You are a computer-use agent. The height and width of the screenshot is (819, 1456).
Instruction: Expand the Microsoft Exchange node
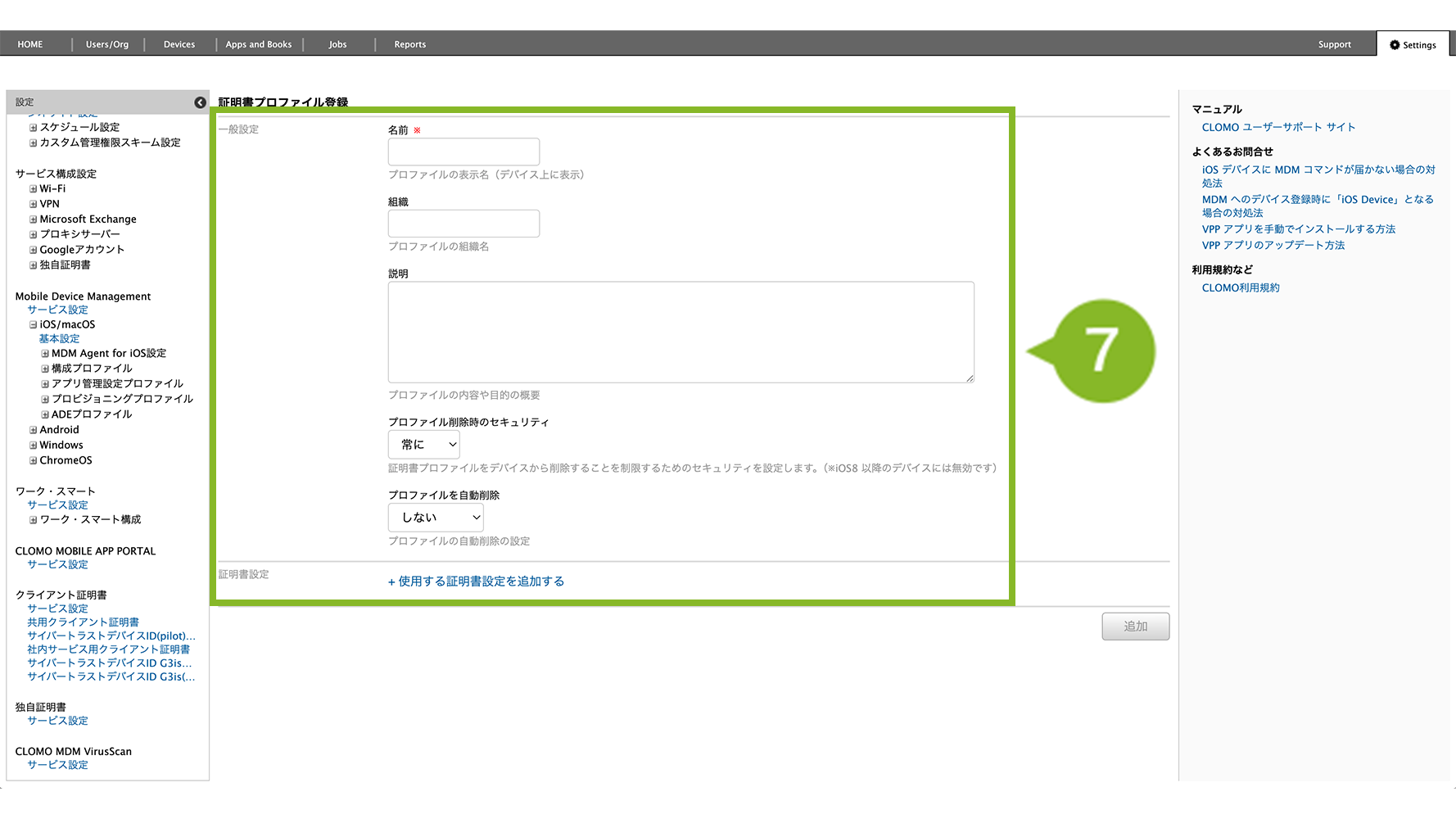pyautogui.click(x=34, y=219)
